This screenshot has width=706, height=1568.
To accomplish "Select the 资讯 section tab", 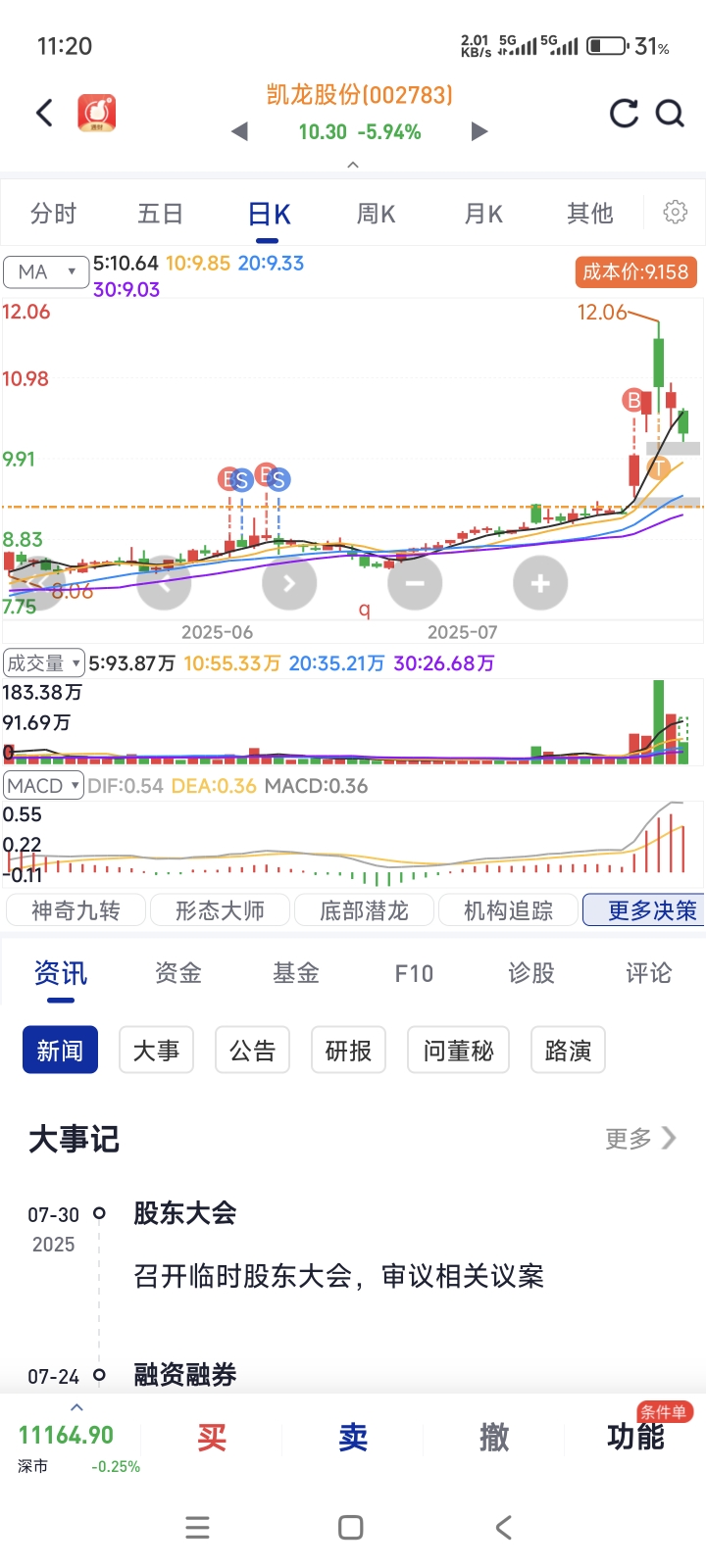I will (x=61, y=973).
